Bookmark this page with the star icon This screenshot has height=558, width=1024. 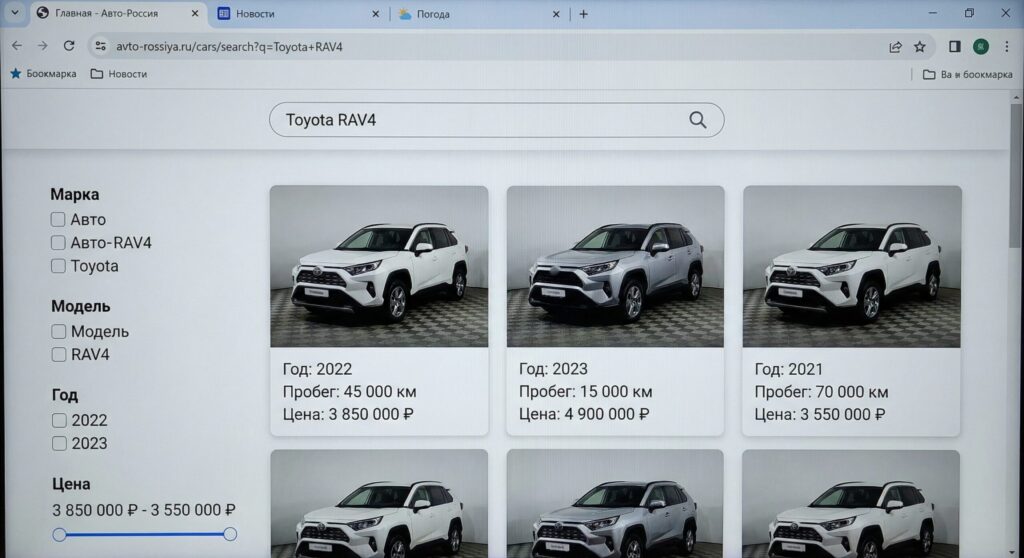(920, 46)
